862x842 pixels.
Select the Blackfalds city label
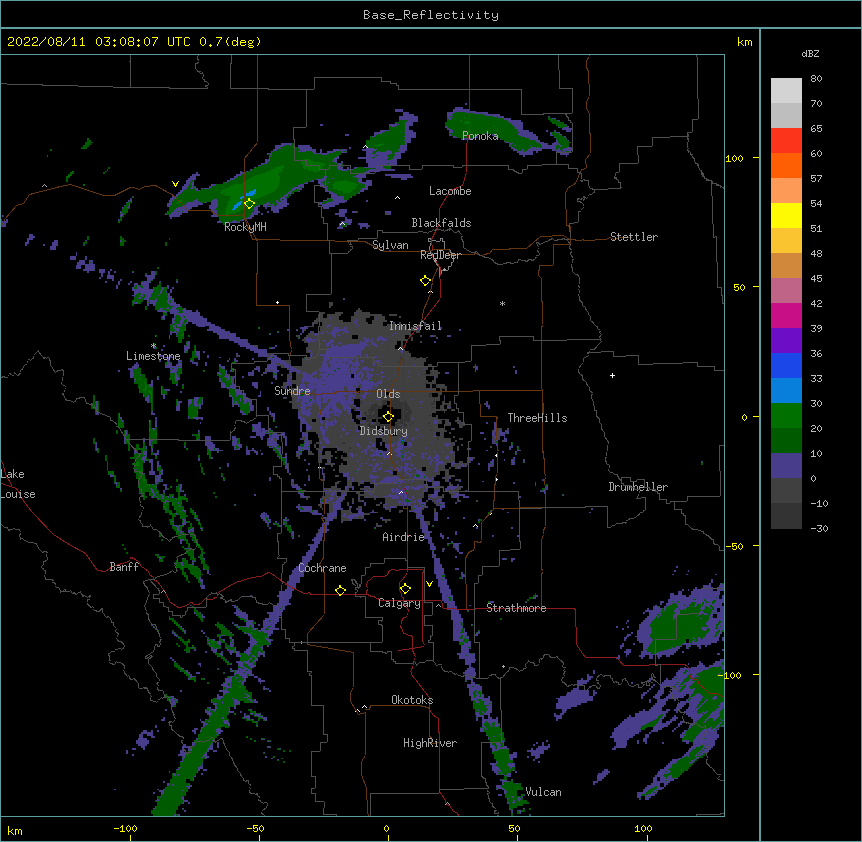click(x=441, y=223)
